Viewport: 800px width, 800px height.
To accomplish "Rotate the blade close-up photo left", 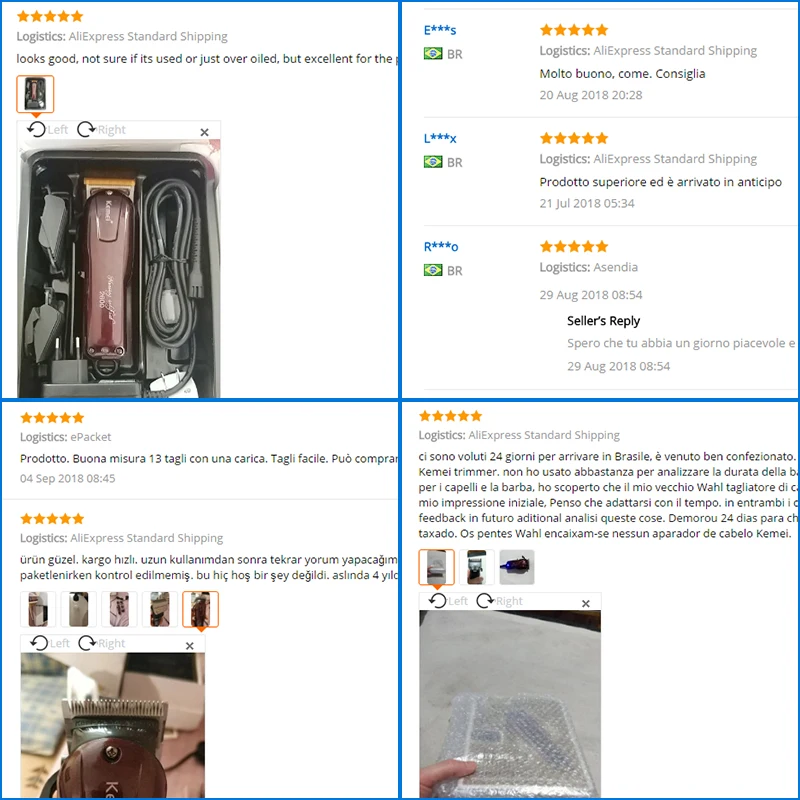I will (49, 643).
